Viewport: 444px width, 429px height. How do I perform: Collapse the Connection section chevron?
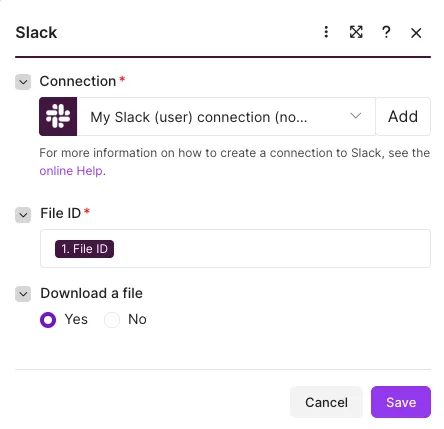(x=23, y=82)
